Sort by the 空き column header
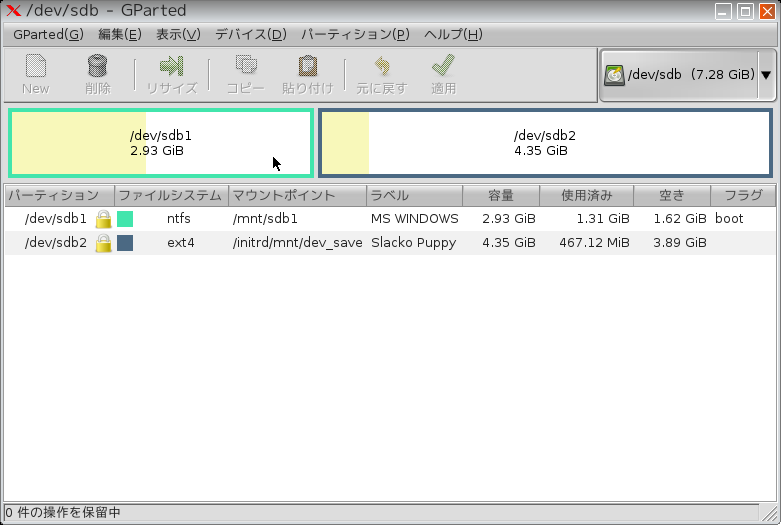Image resolution: width=781 pixels, height=525 pixels. coord(672,195)
